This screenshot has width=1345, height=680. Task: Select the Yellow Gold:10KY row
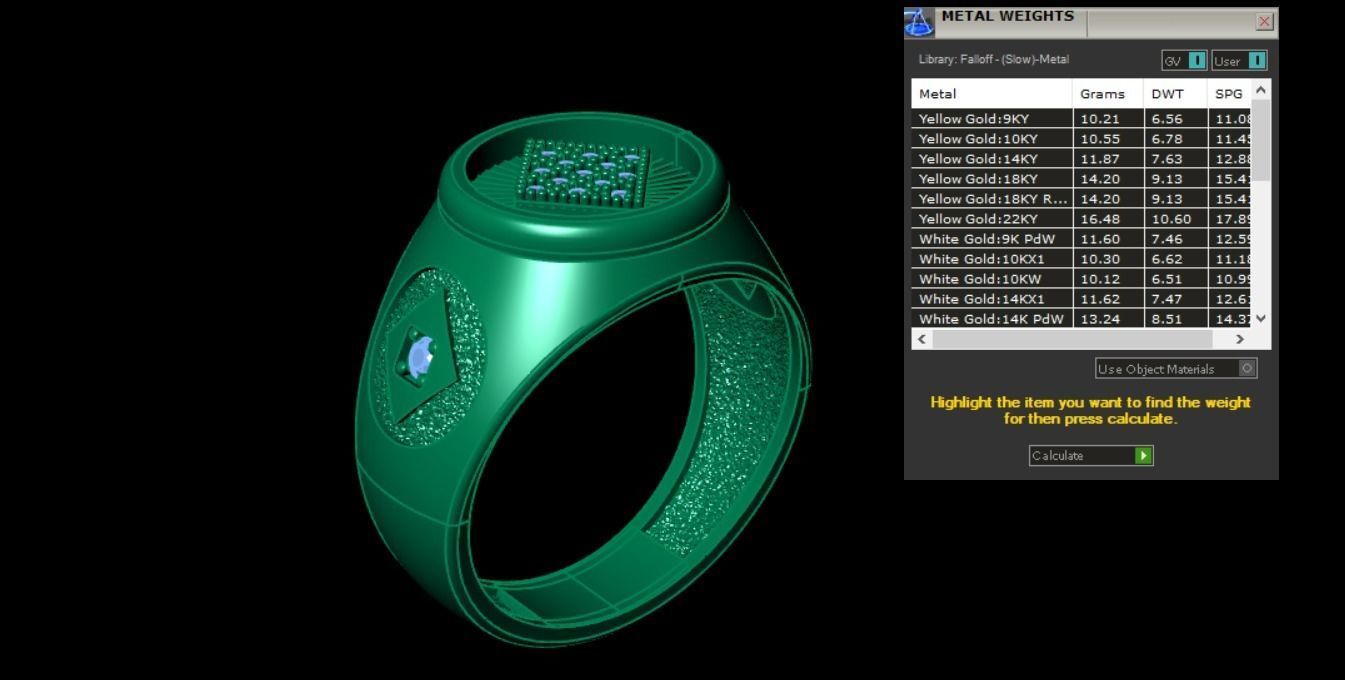1081,139
